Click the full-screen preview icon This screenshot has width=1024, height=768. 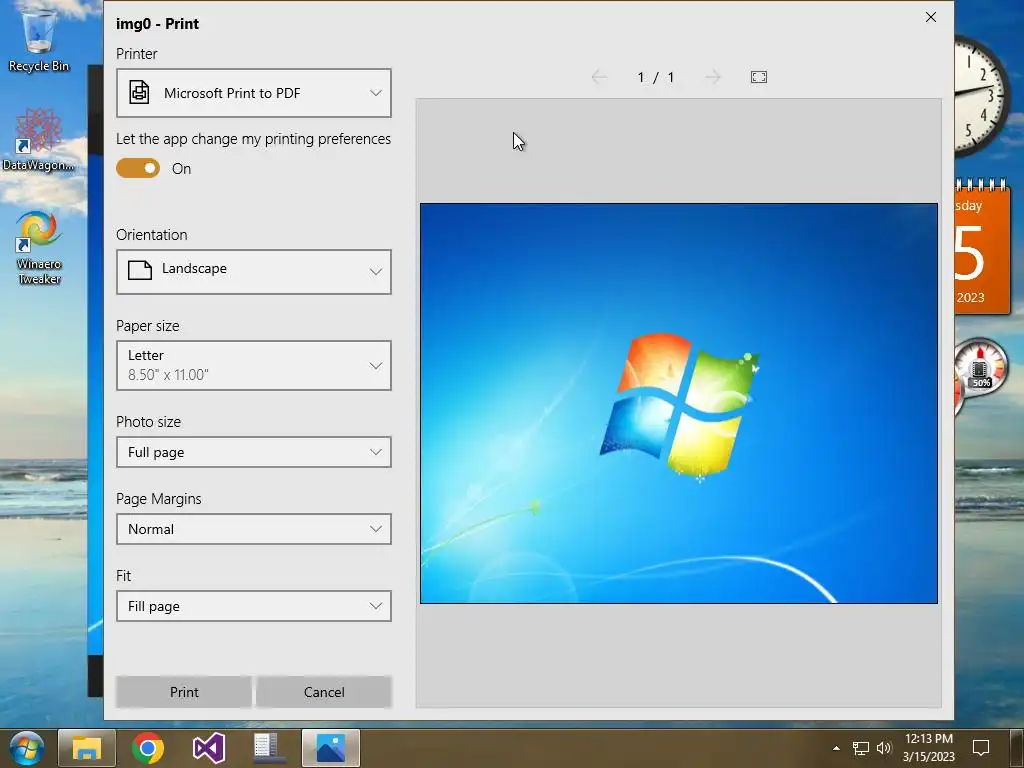coord(758,77)
